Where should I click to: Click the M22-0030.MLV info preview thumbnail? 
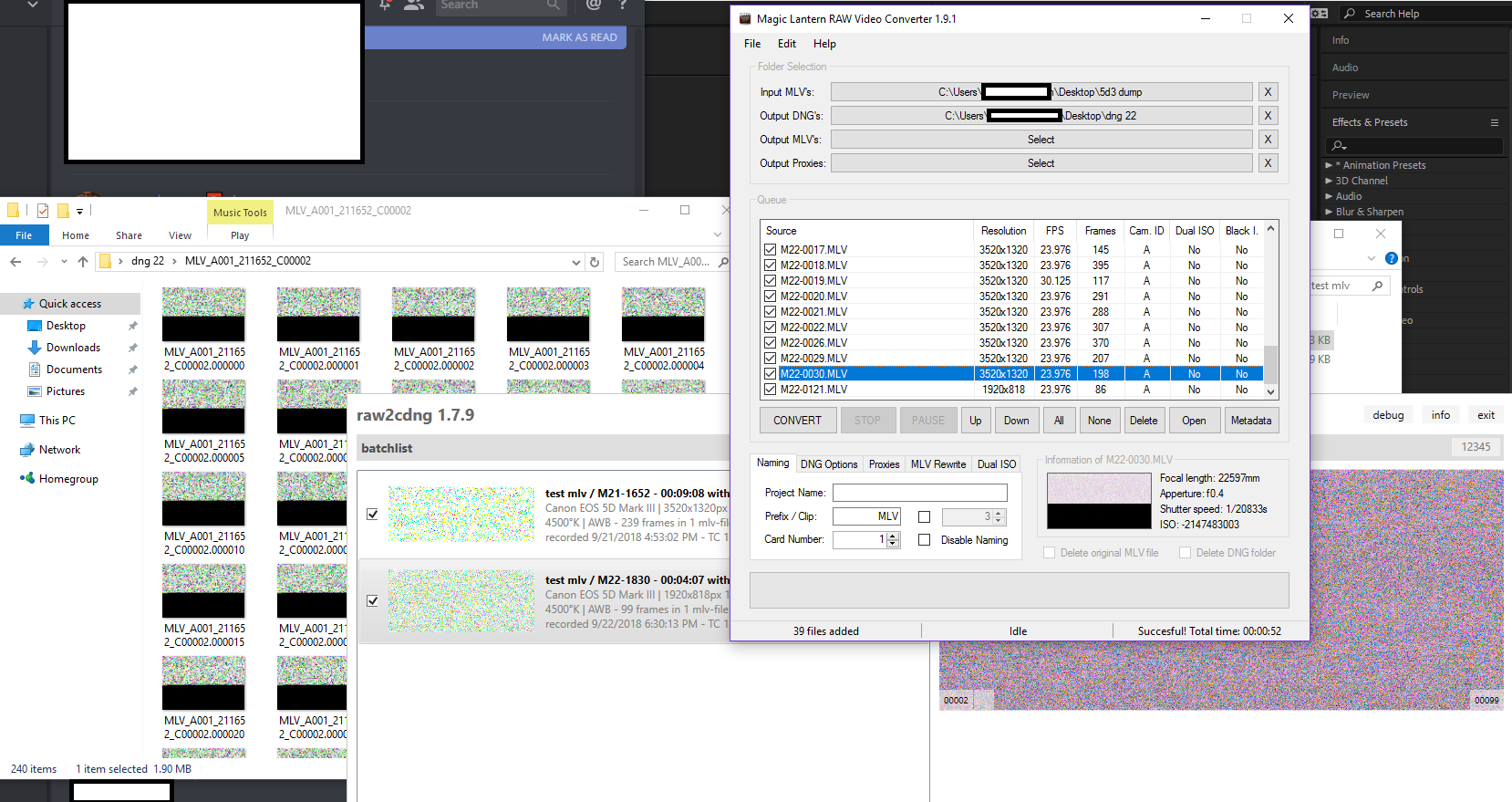coord(1099,501)
